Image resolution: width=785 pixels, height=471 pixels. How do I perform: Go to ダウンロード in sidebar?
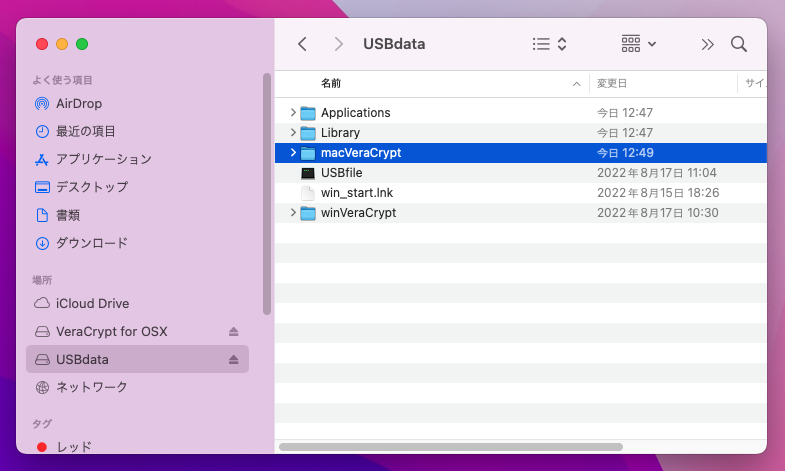(91, 243)
